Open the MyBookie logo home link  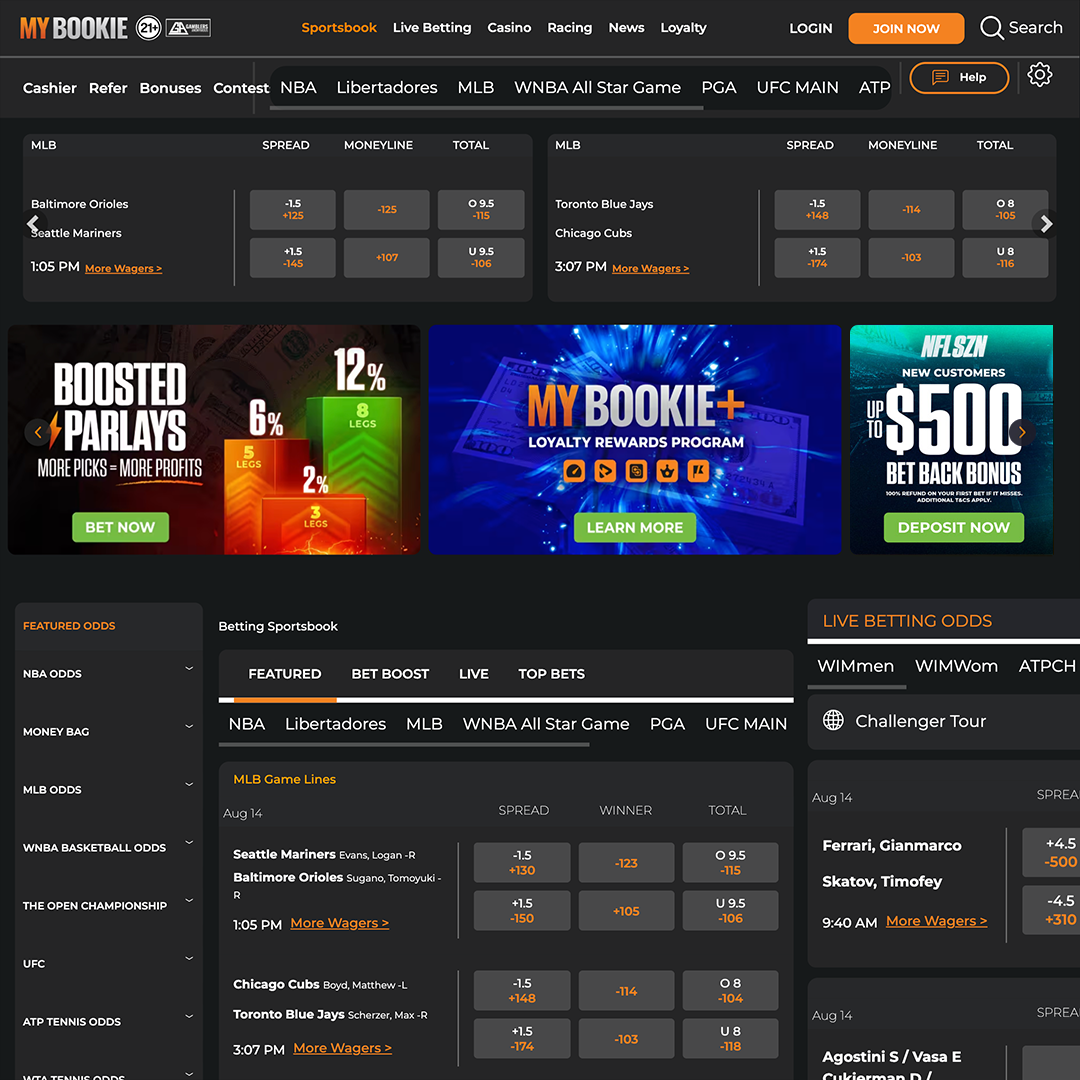[74, 28]
